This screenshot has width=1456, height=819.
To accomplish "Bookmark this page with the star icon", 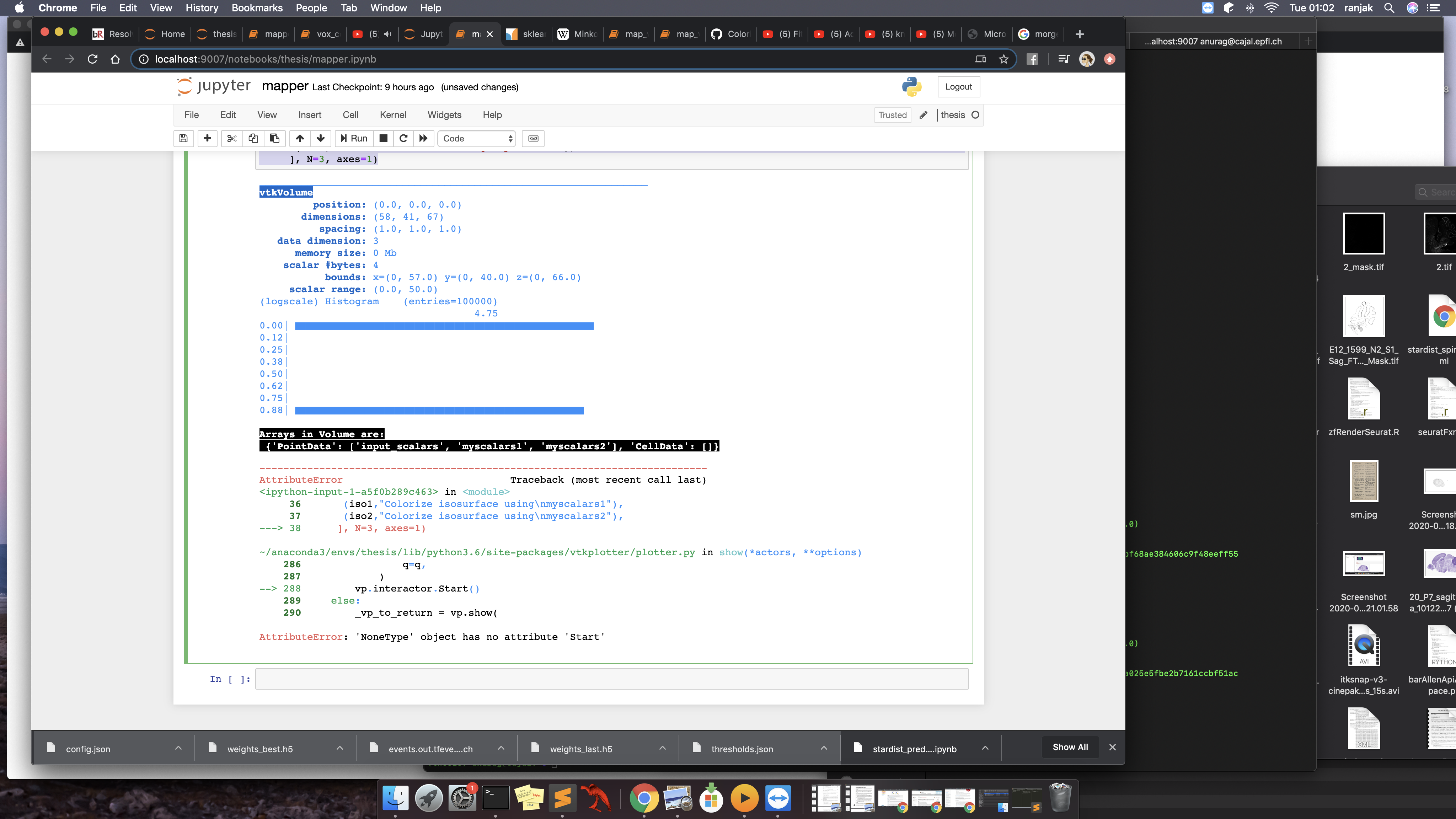I will (x=1003, y=59).
